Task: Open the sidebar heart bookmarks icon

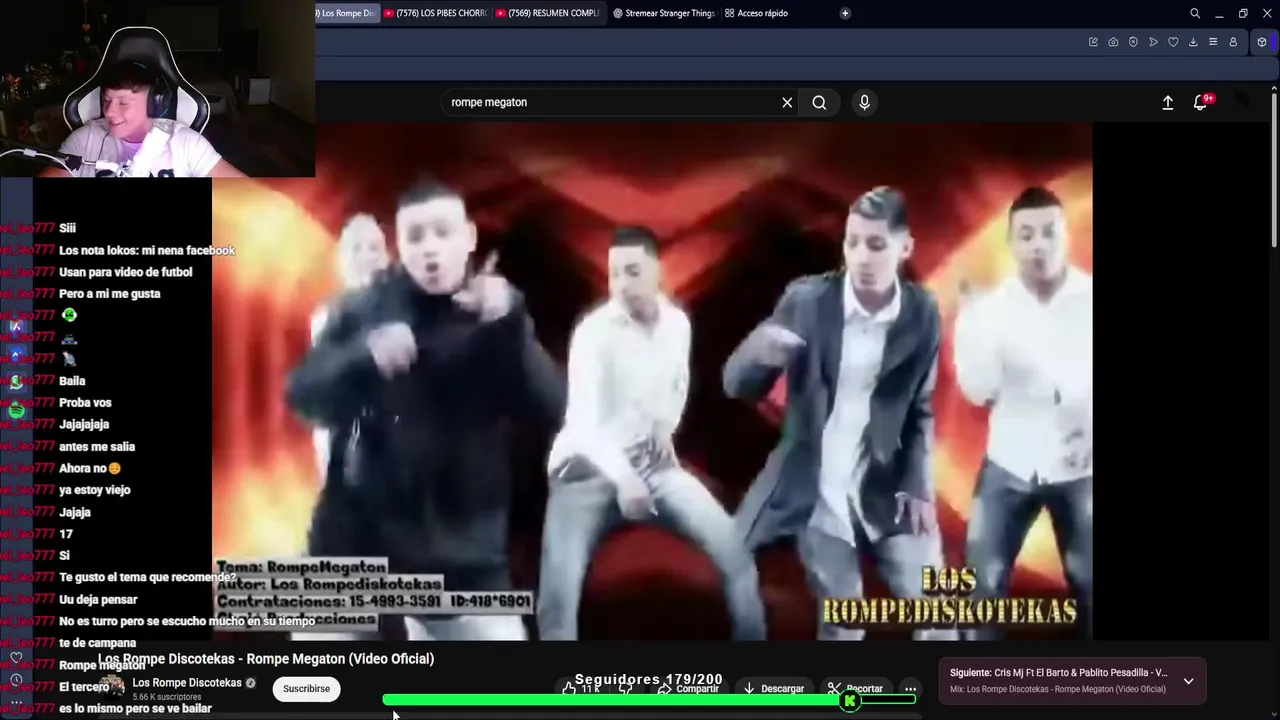Action: [x=16, y=657]
